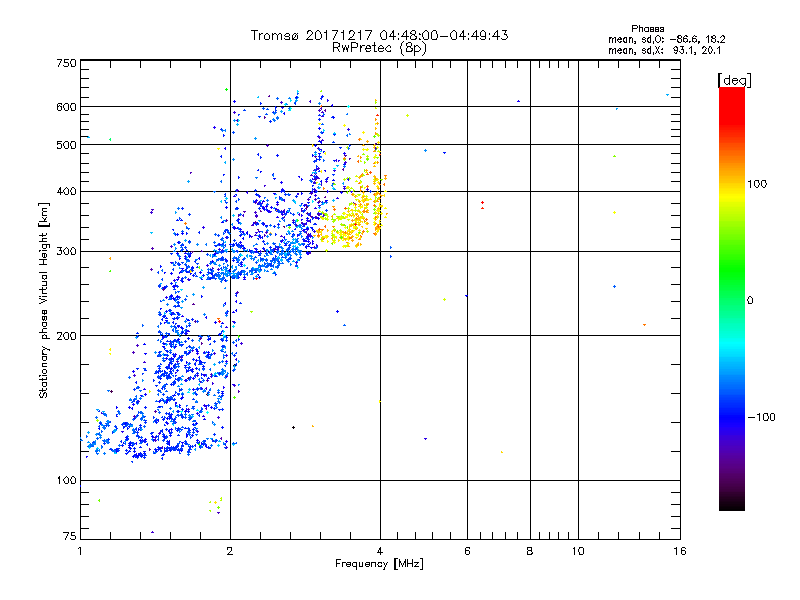Click the y-axis tick label '750'

(66, 63)
